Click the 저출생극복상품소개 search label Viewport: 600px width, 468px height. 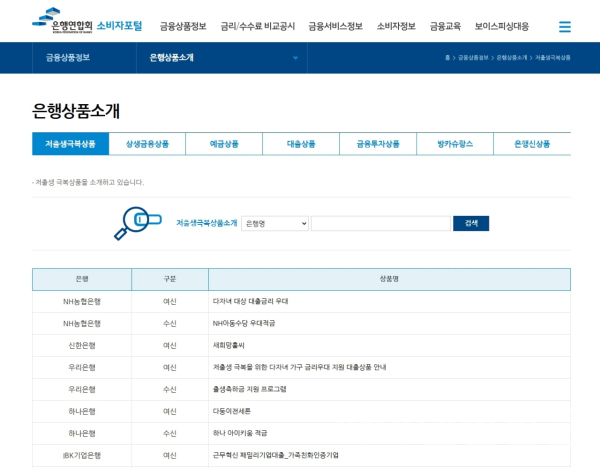207,223
